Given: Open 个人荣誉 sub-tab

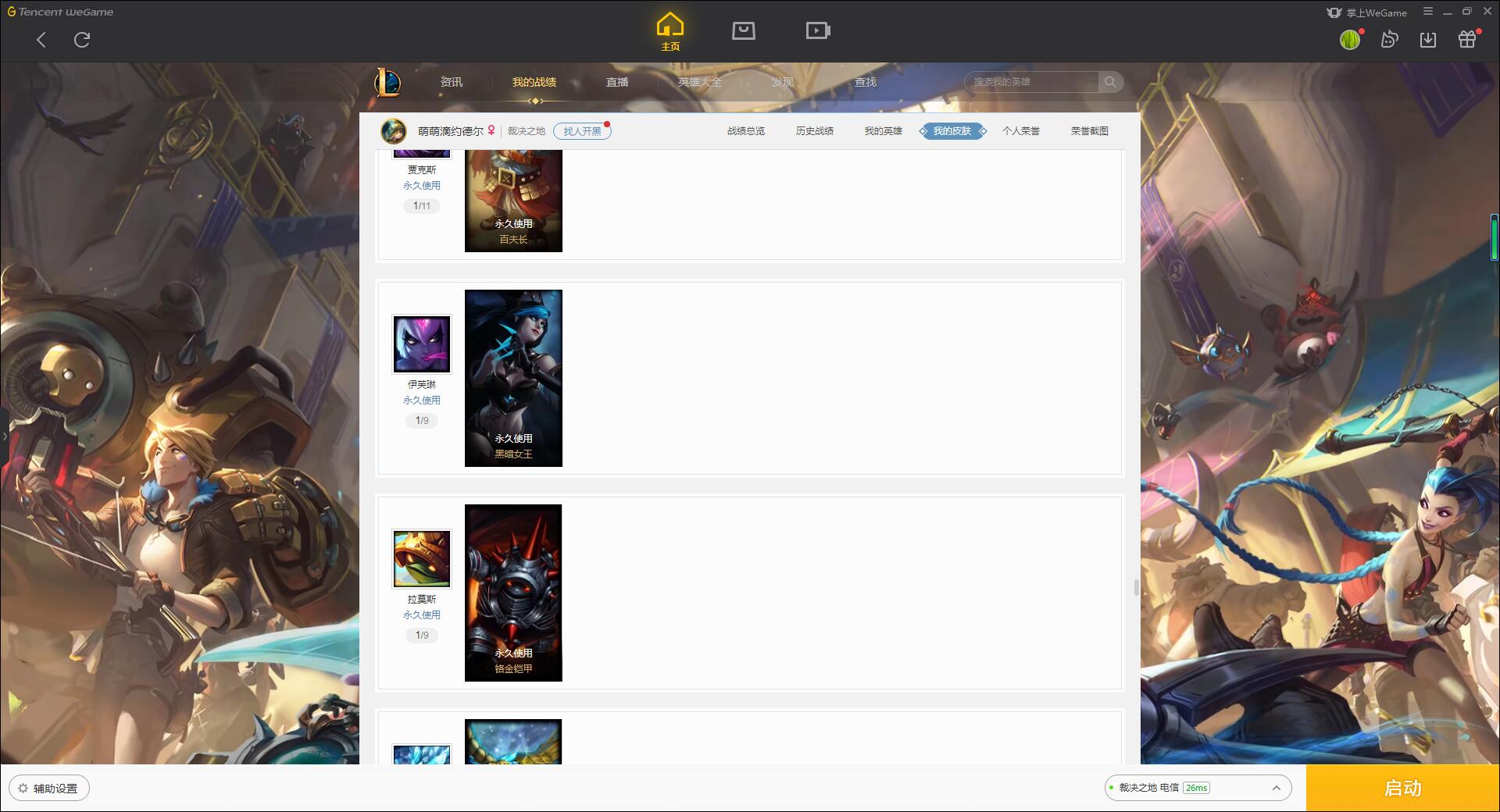Looking at the screenshot, I should pos(1021,131).
